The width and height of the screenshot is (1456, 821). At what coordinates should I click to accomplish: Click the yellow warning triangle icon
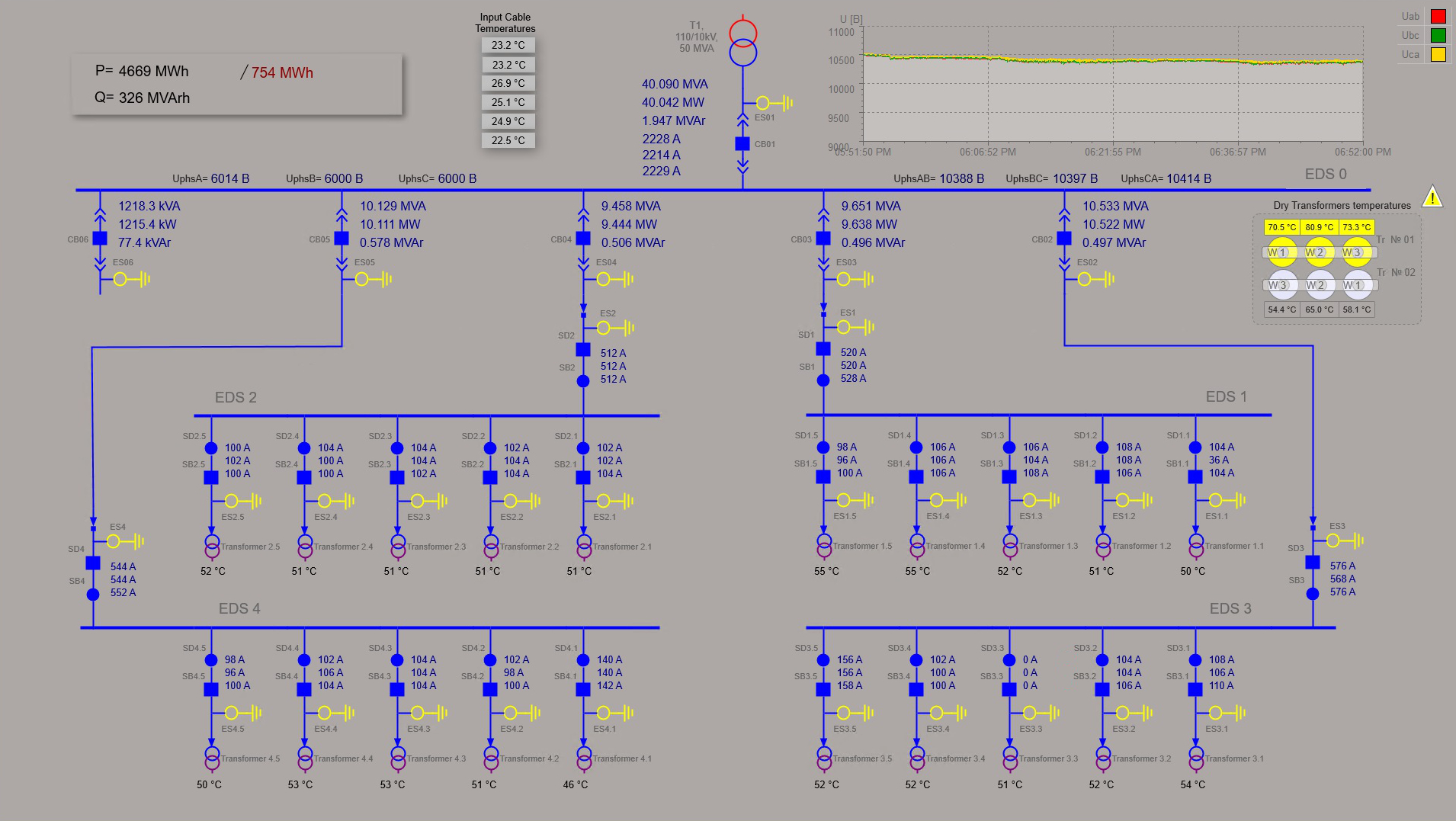pyautogui.click(x=1432, y=197)
